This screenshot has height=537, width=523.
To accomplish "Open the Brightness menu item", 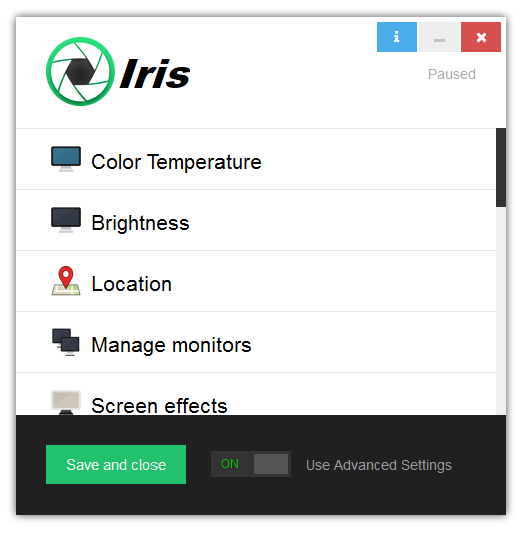I will [x=256, y=220].
